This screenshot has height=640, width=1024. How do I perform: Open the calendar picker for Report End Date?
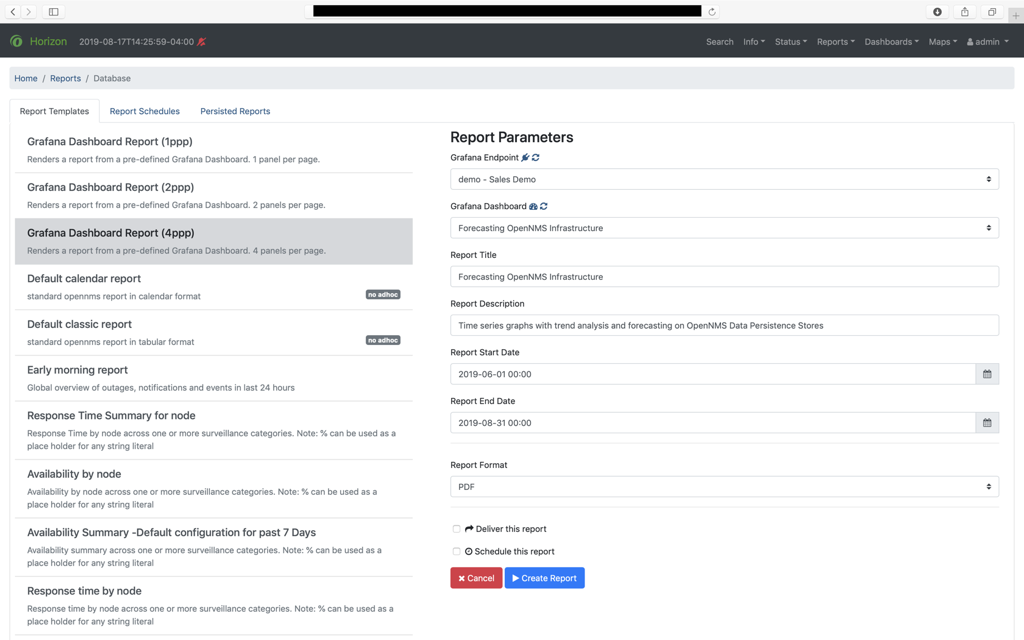987,422
